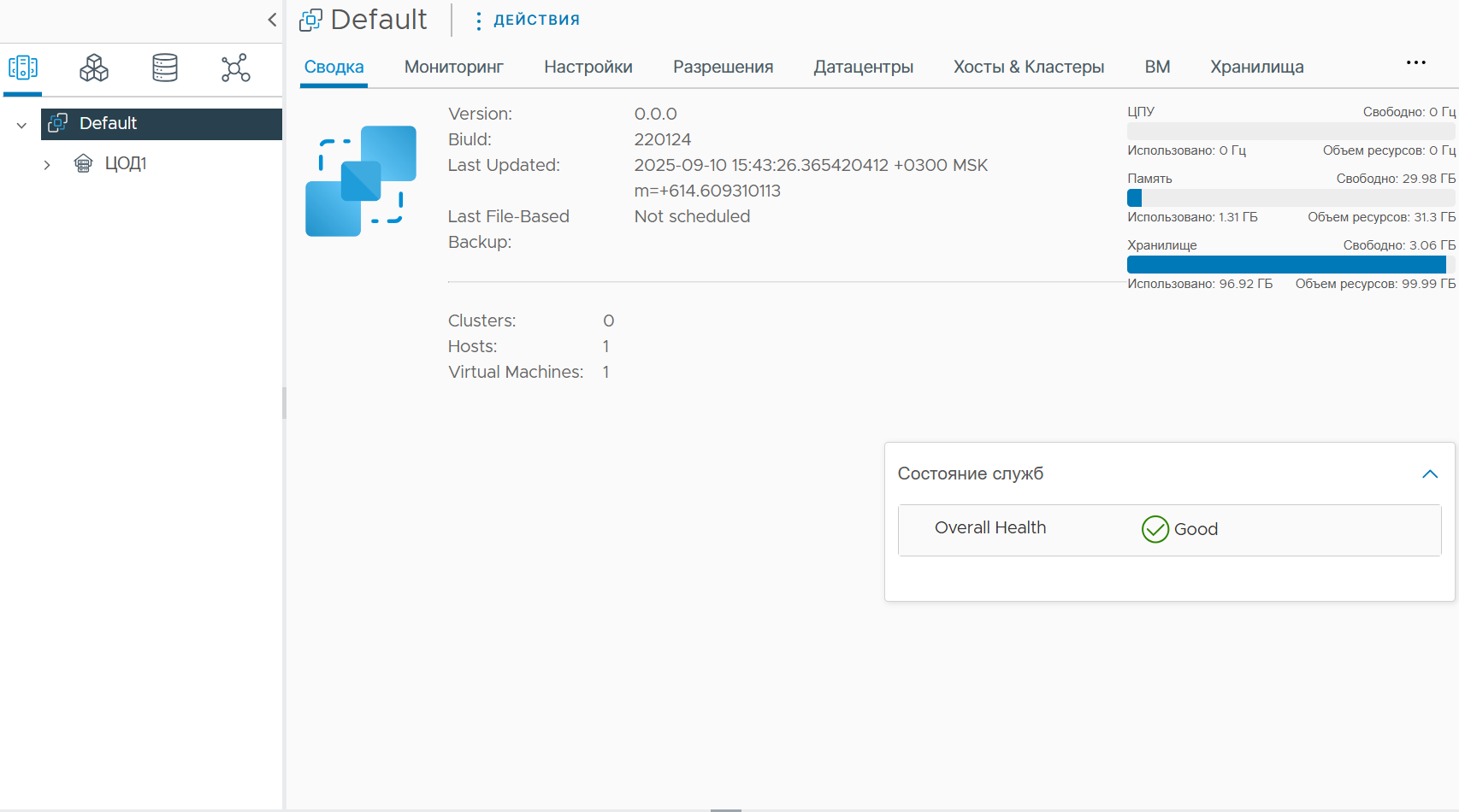Viewport: 1459px width, 812px height.
Task: Open the Hosts and Clusters inventory icon
Action: (x=23, y=68)
